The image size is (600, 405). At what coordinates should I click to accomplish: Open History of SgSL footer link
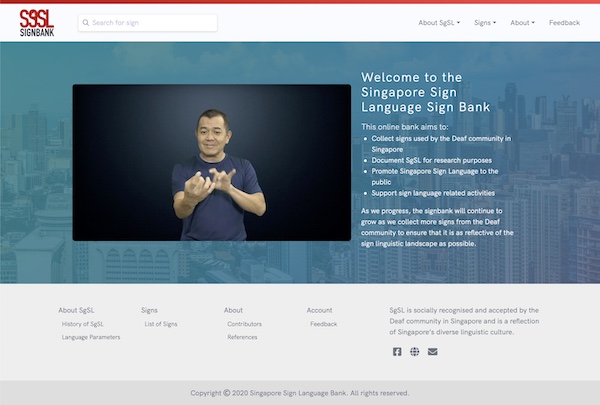83,324
